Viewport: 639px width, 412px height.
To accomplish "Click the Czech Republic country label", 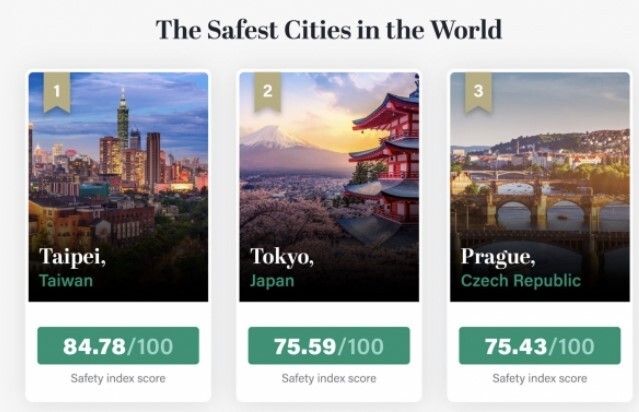I will pyautogui.click(x=521, y=281).
